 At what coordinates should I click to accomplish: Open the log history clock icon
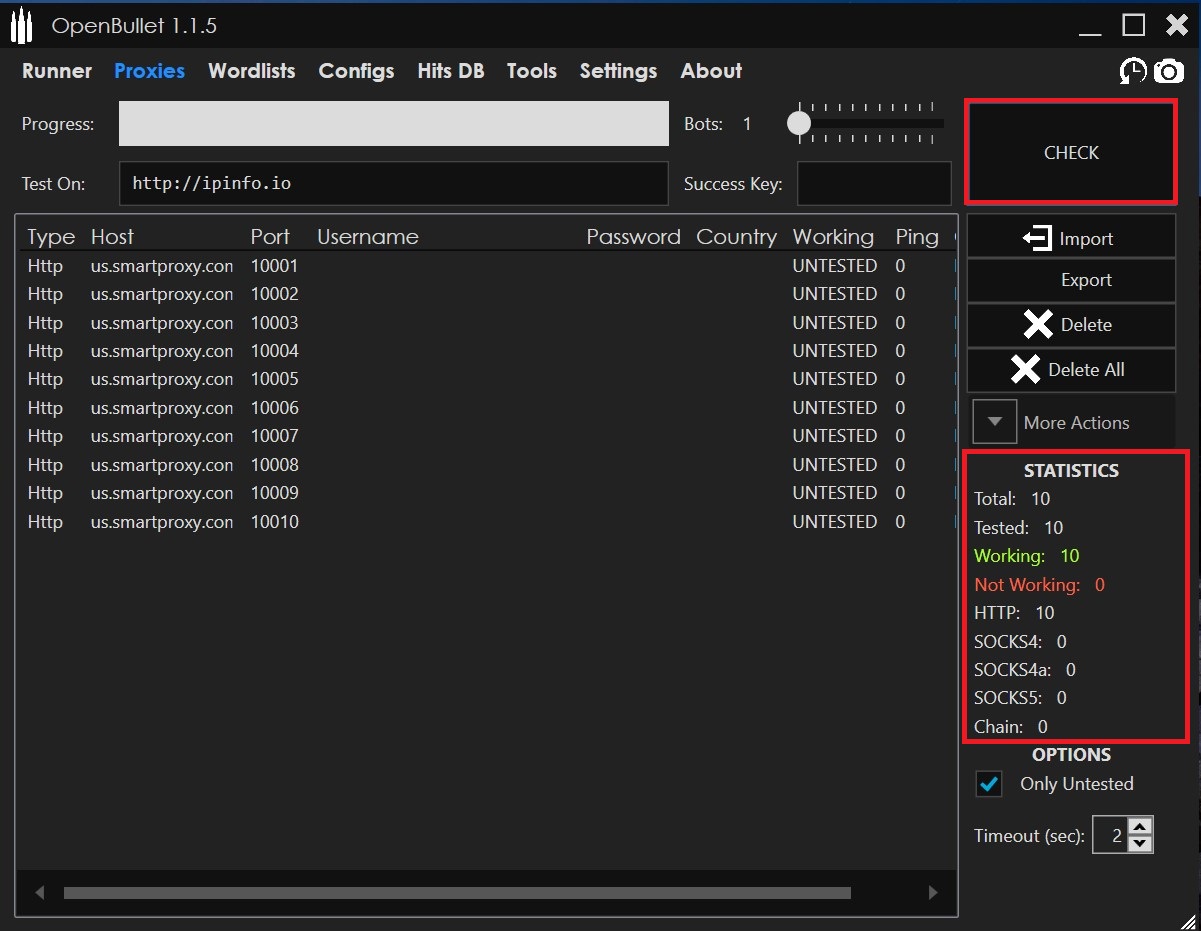1133,71
